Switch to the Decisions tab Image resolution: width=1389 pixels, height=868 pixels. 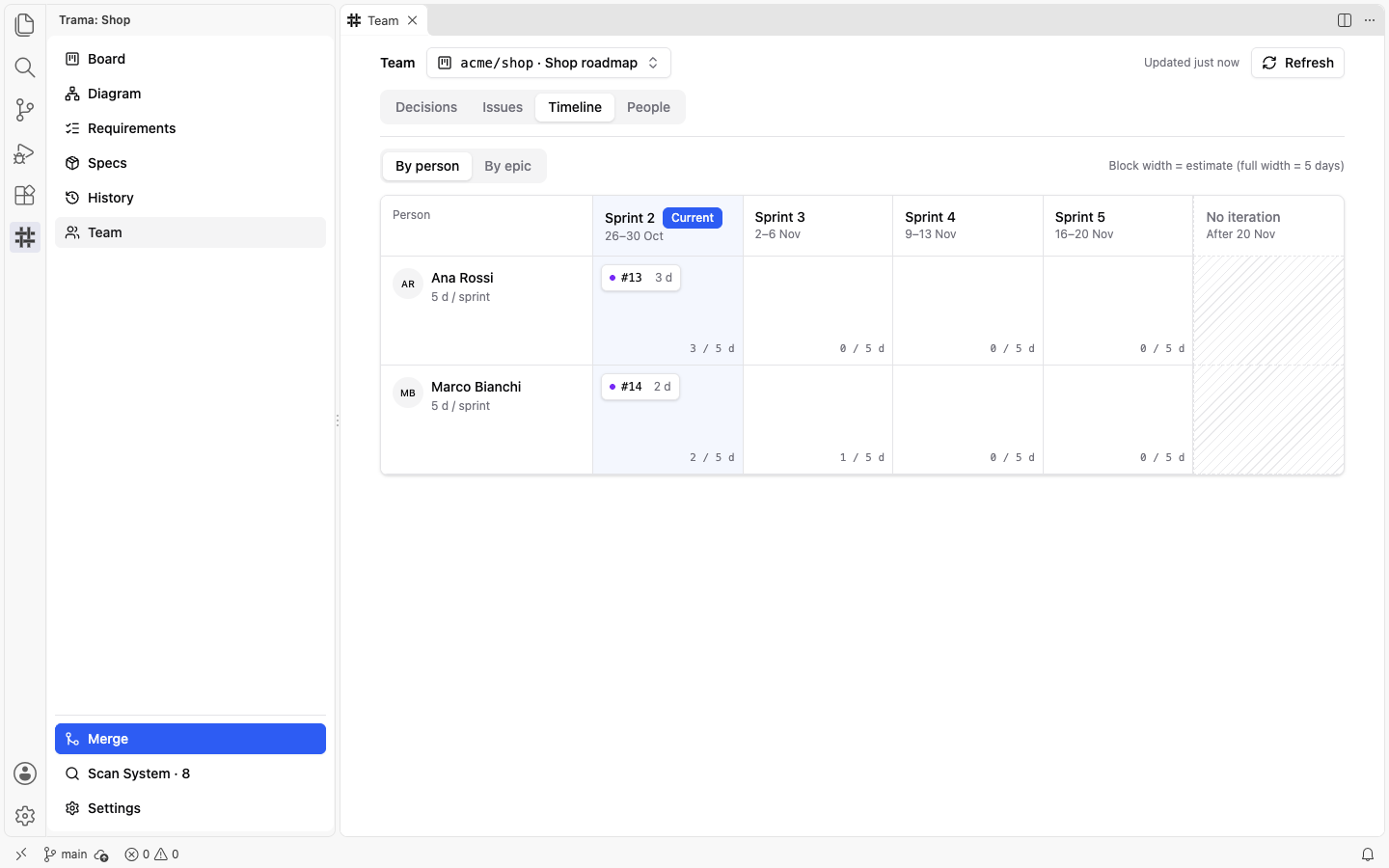pyautogui.click(x=426, y=107)
